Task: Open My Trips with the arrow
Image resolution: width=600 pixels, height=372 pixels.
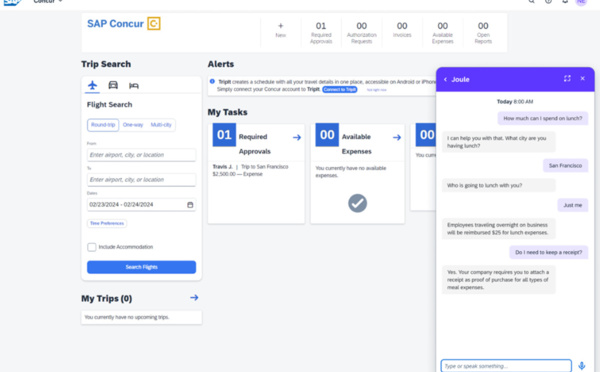Action: tap(194, 297)
